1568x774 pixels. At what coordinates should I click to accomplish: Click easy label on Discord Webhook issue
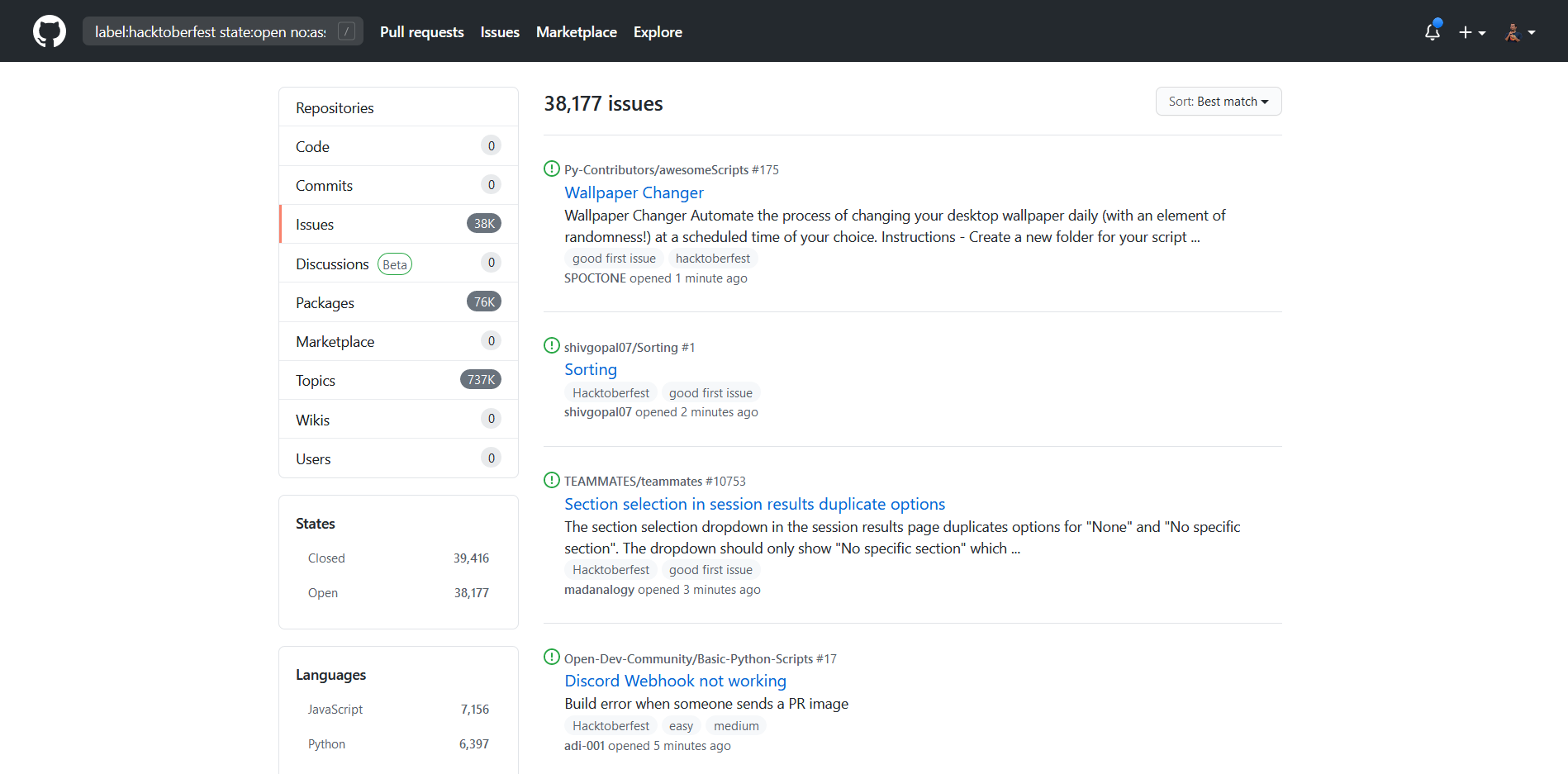681,726
